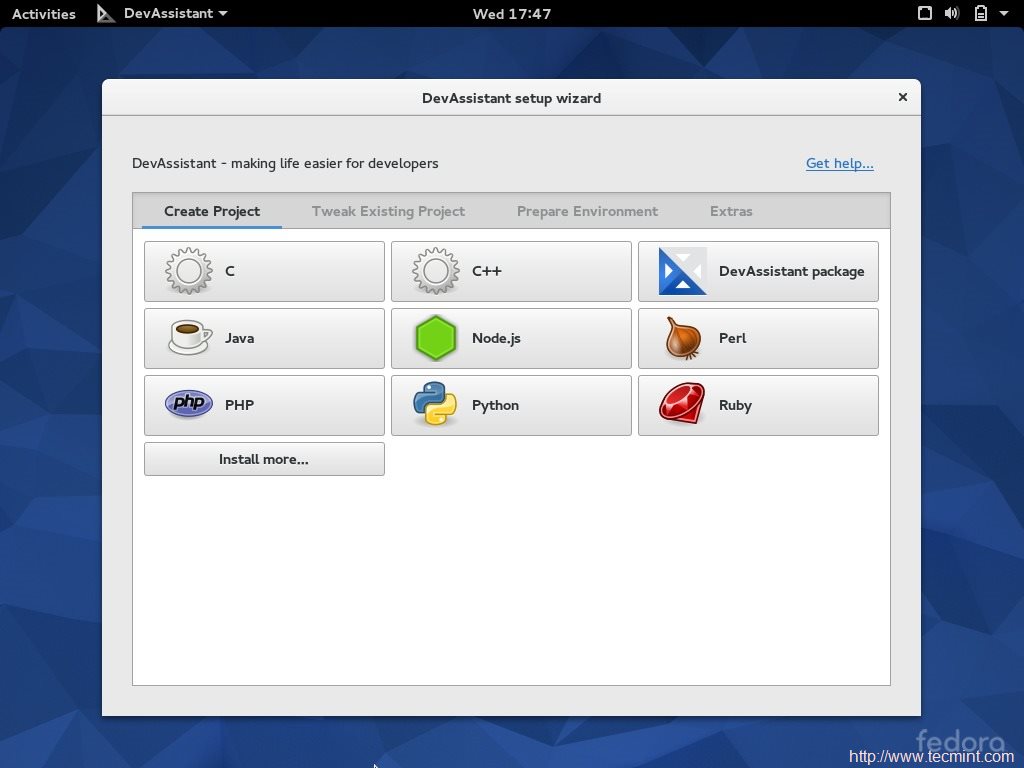Open the Prepare Environment tab
Image resolution: width=1024 pixels, height=768 pixels.
tap(587, 211)
